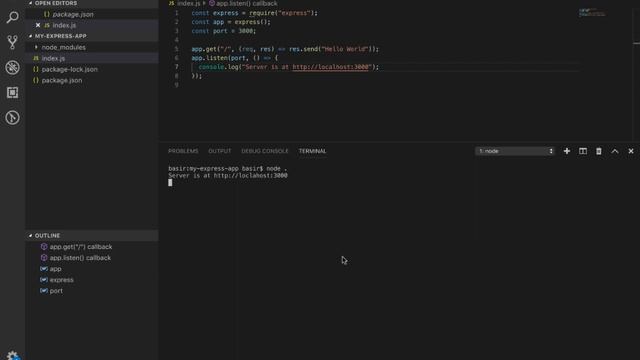This screenshot has height=360, width=640.
Task: Click "Hello World" string on line 5
Action: pyautogui.click(x=345, y=49)
